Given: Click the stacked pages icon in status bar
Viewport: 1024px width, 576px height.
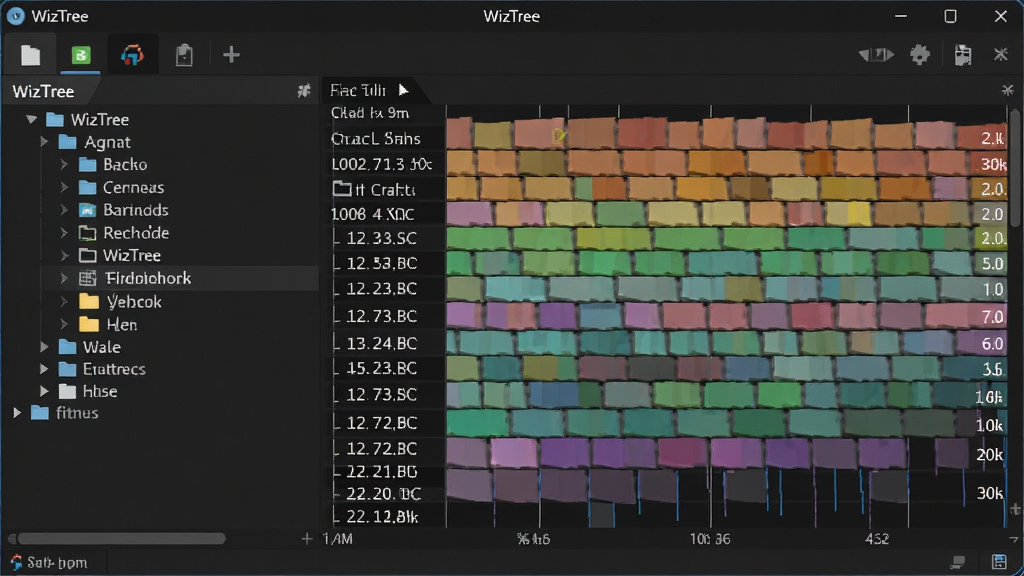Looking at the screenshot, I should [958, 562].
